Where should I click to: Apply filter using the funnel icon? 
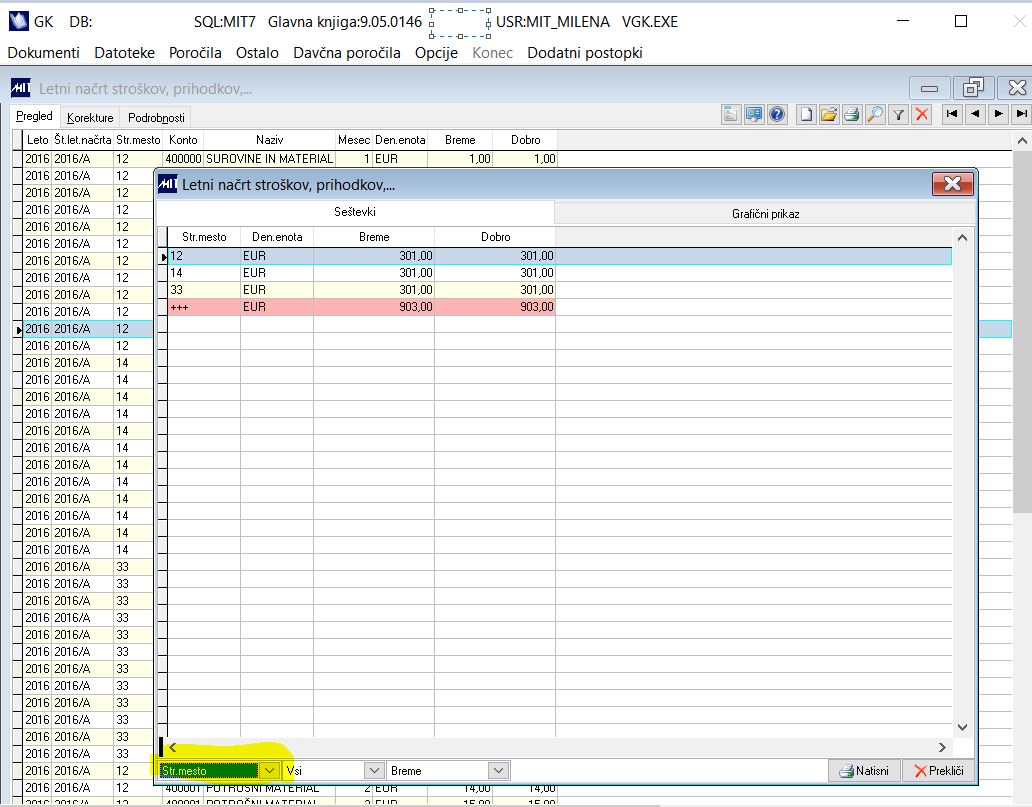(x=898, y=115)
